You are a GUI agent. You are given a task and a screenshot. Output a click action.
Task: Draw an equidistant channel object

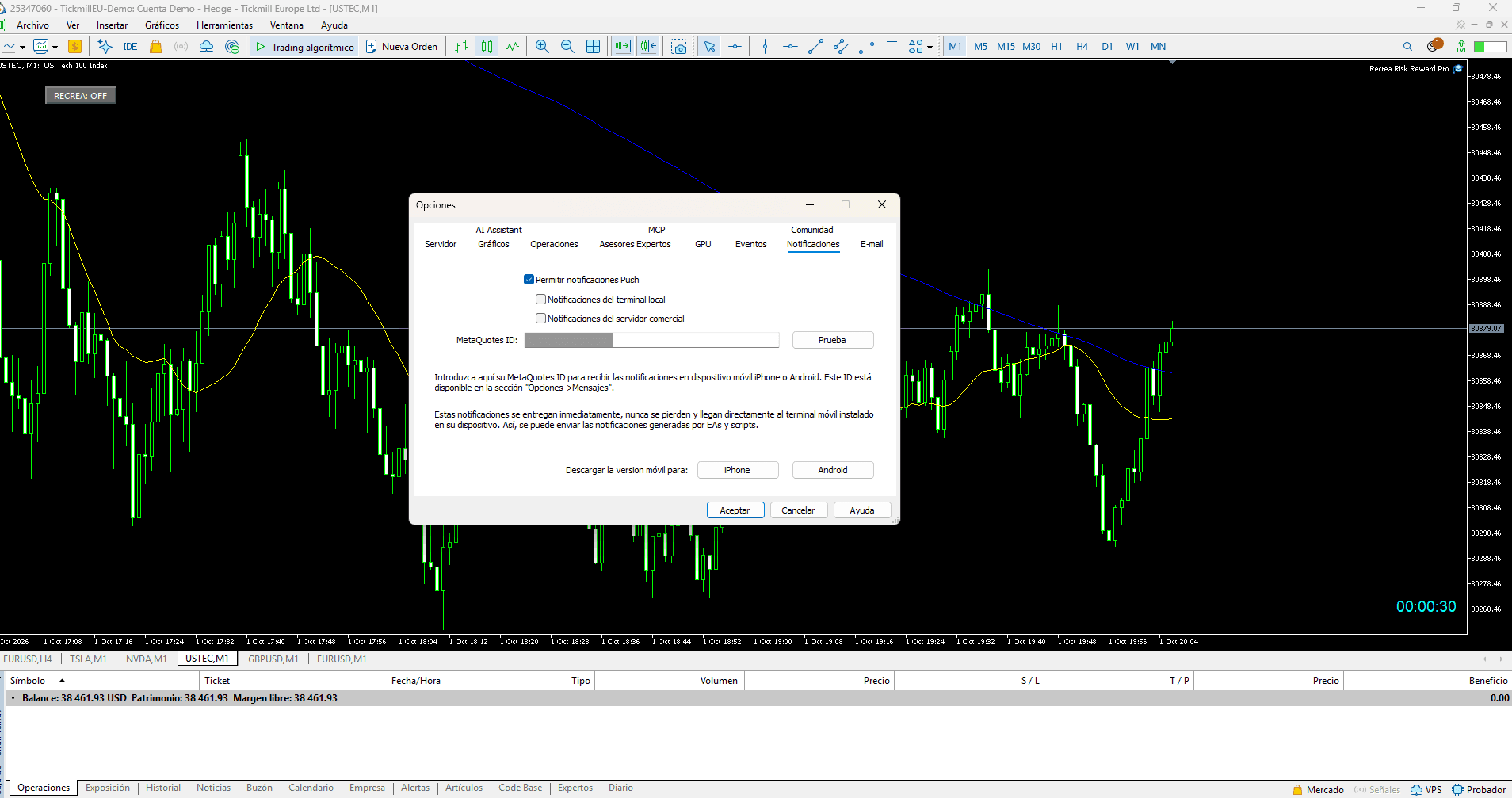841,47
